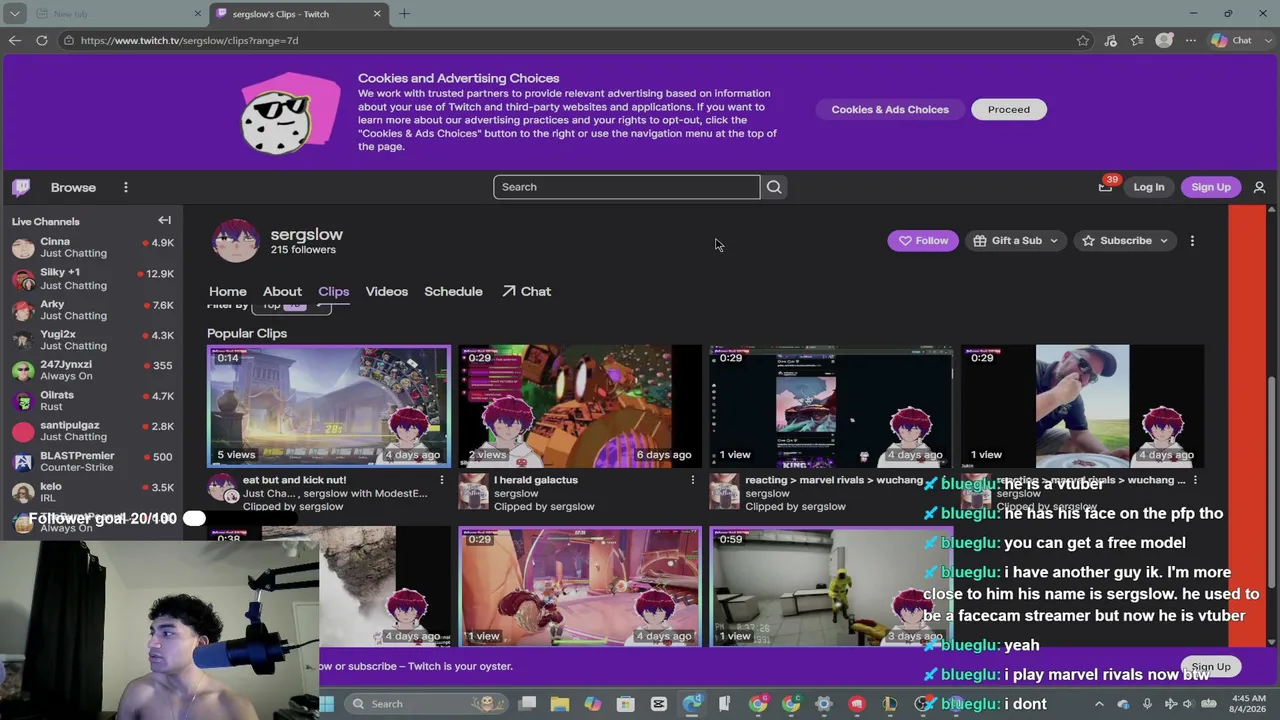Viewport: 1280px width, 720px height.
Task: Open the site information icon in address bar
Action: (68, 40)
